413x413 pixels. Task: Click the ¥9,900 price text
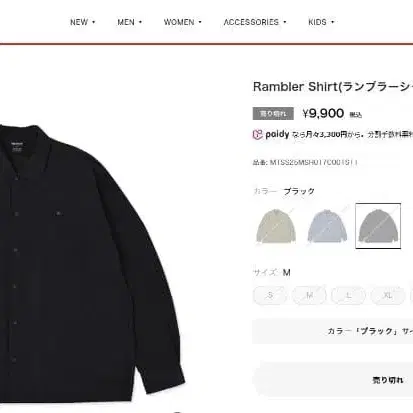[x=323, y=114]
